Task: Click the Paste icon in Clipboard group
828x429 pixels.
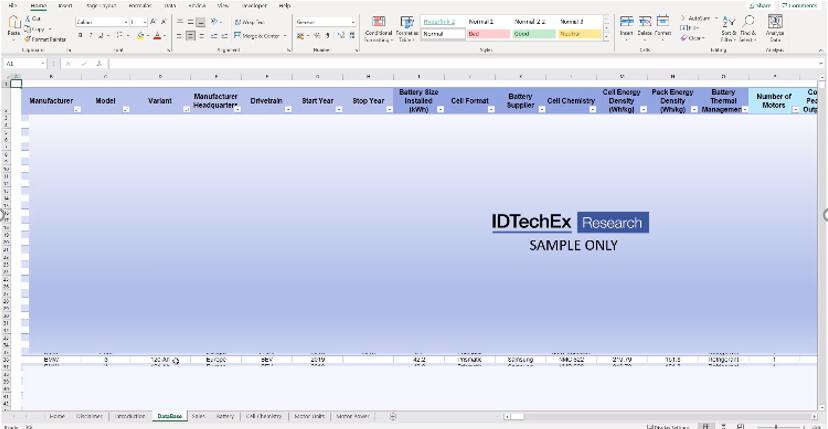Action: coord(14,23)
